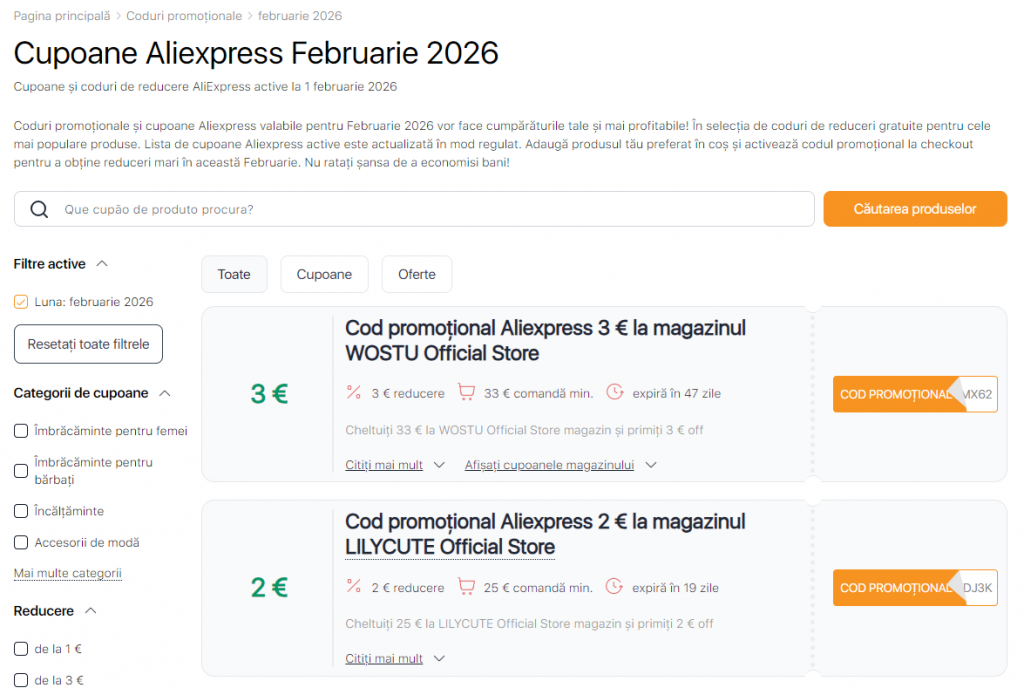The width and height of the screenshot is (1024, 688).
Task: Click Mai multe categorii link
Action: tap(67, 572)
